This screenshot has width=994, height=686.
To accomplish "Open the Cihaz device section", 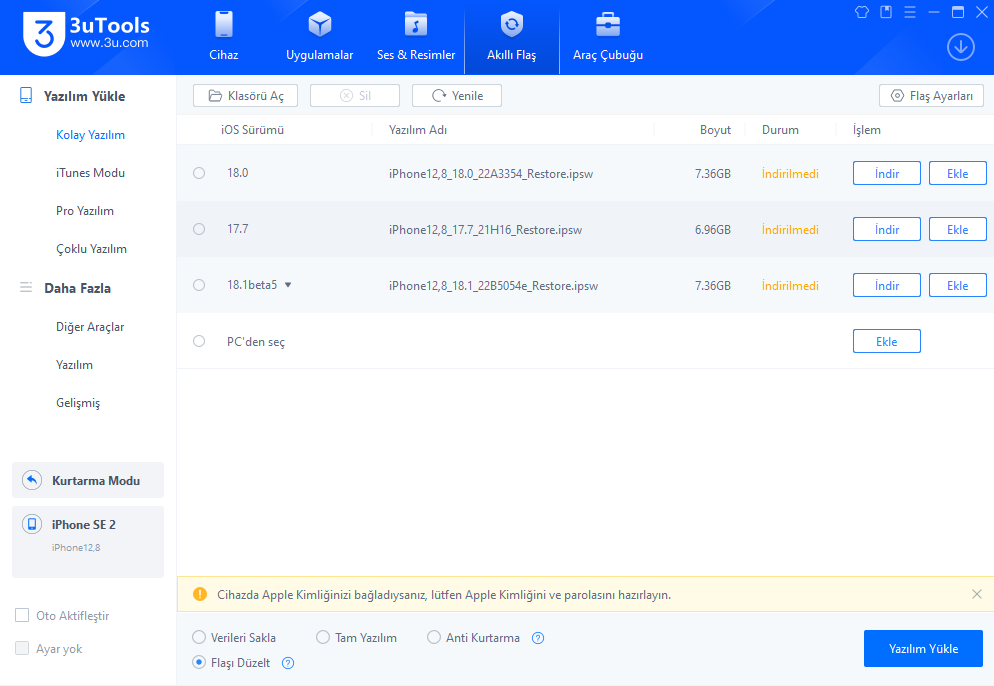I will [x=224, y=37].
